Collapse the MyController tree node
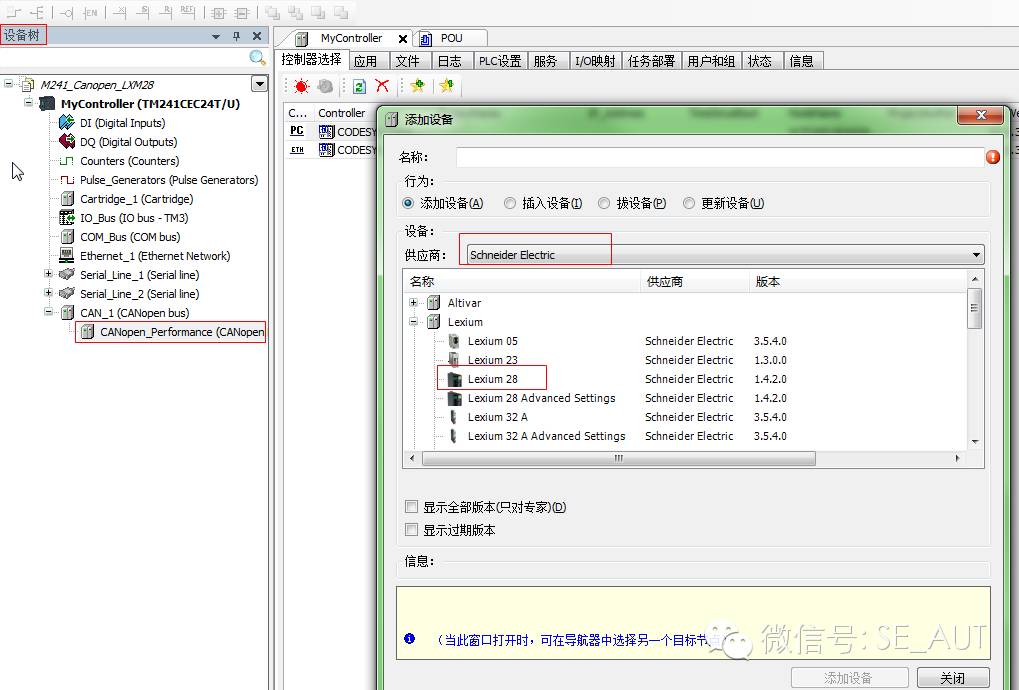Screen dimensions: 1019x690 (x=29, y=102)
